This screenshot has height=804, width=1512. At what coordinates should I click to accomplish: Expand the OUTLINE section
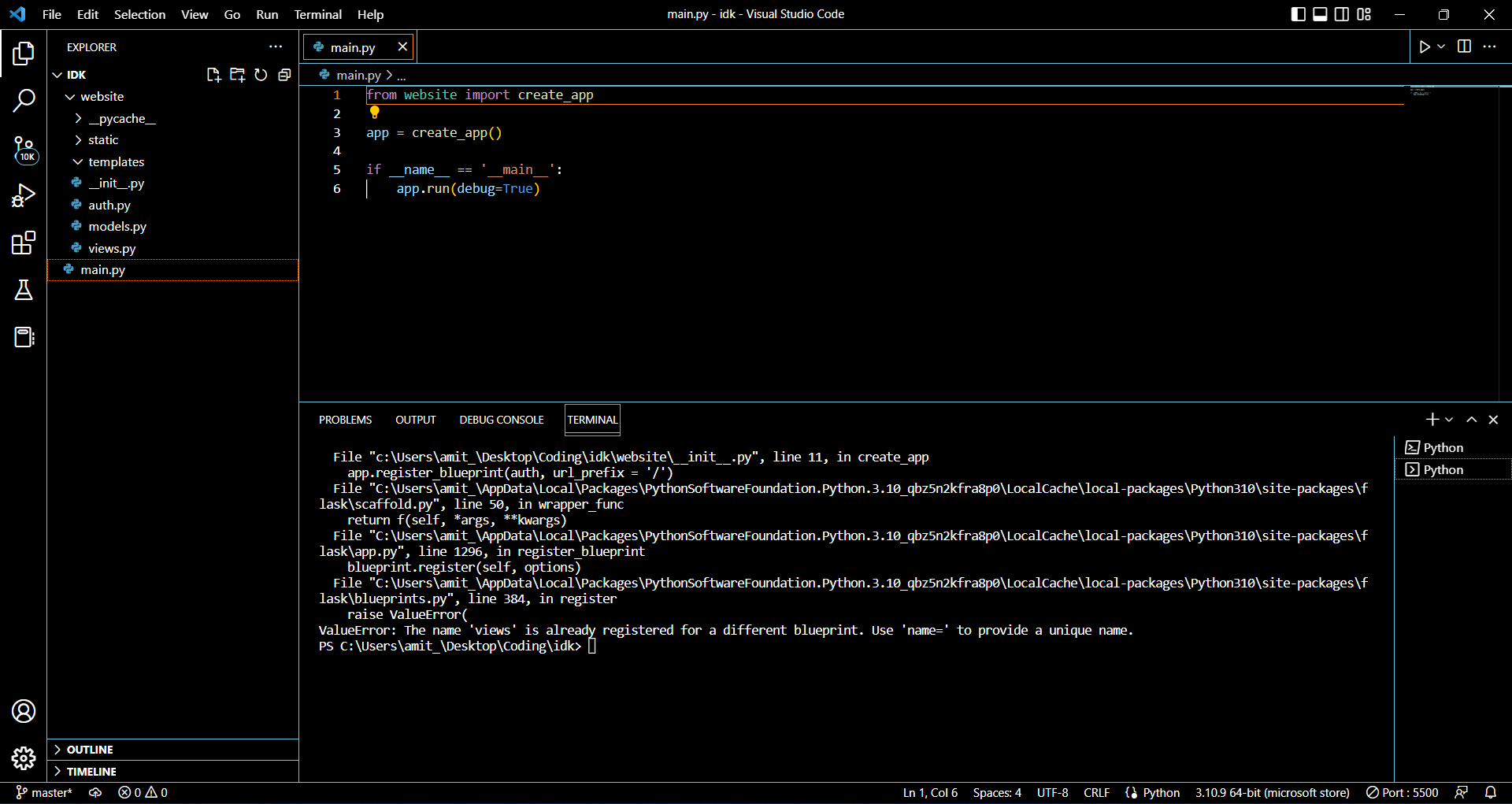click(x=90, y=750)
